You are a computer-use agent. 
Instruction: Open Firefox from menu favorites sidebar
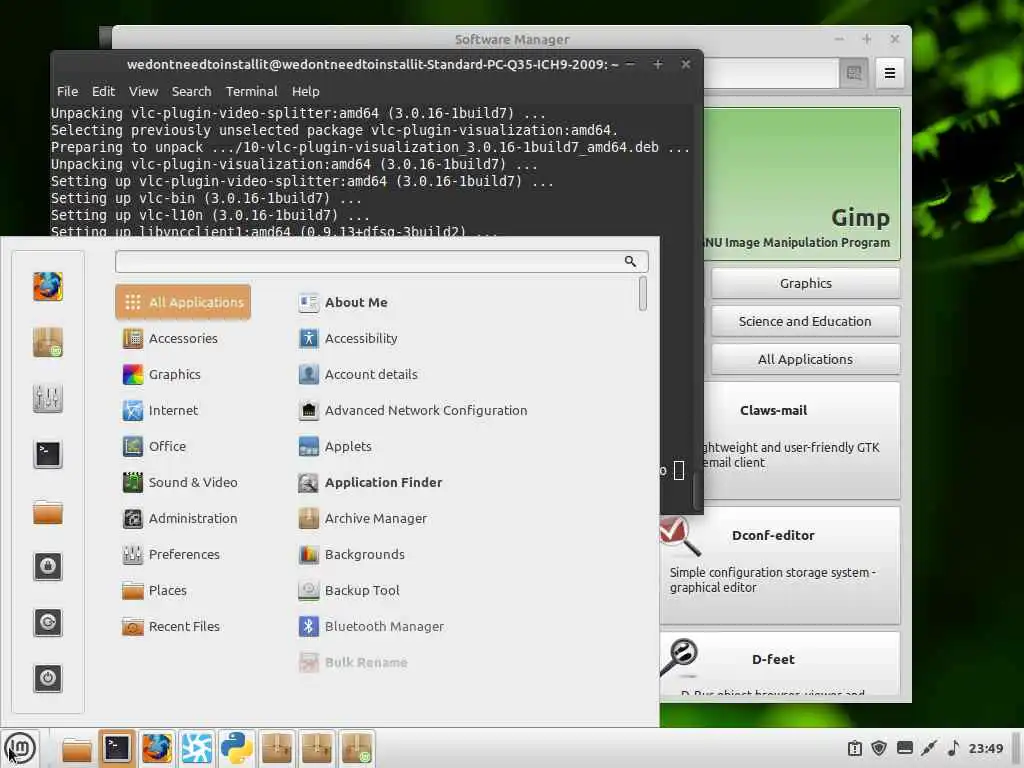[48, 287]
